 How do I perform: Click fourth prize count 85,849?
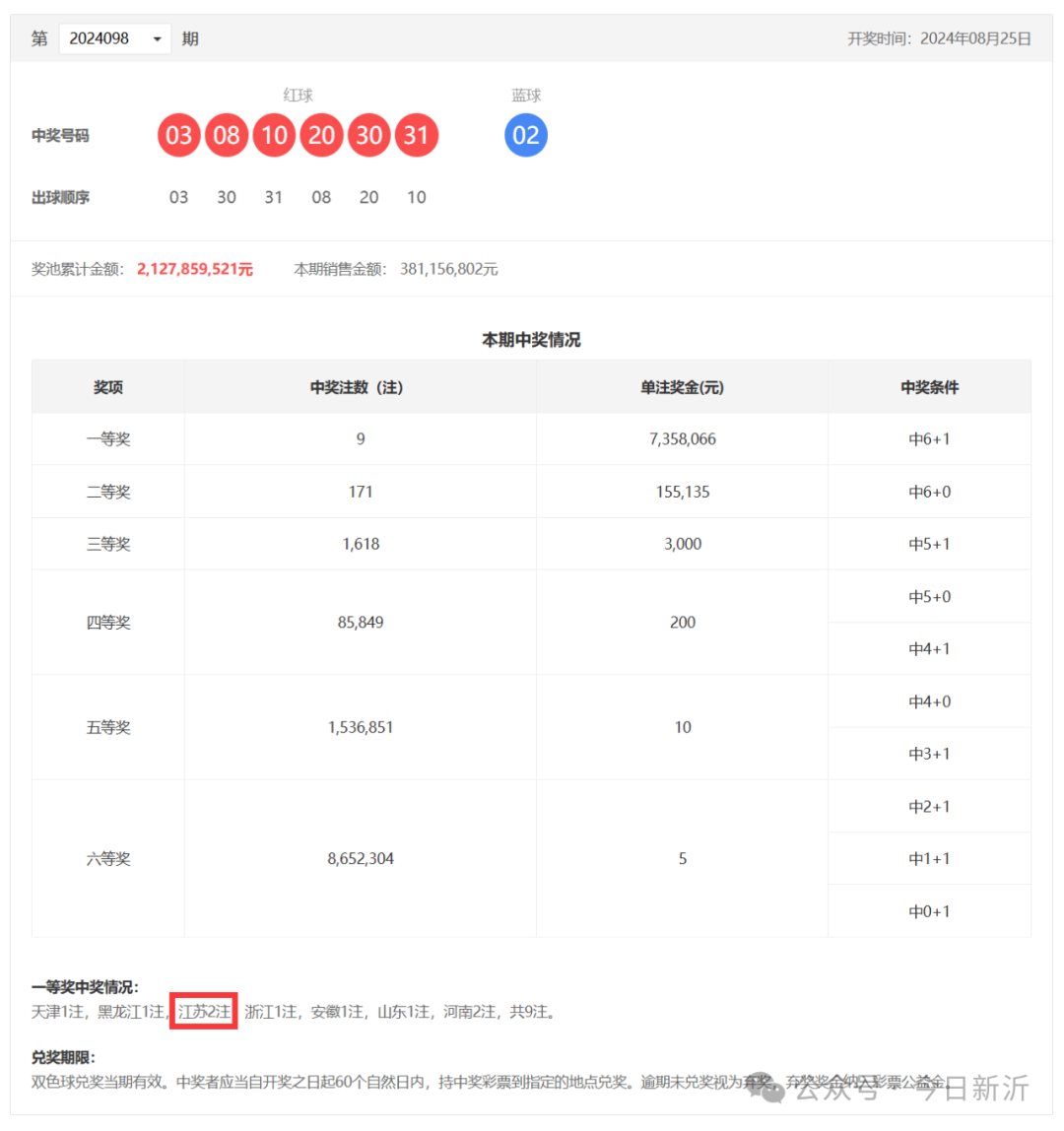(361, 623)
